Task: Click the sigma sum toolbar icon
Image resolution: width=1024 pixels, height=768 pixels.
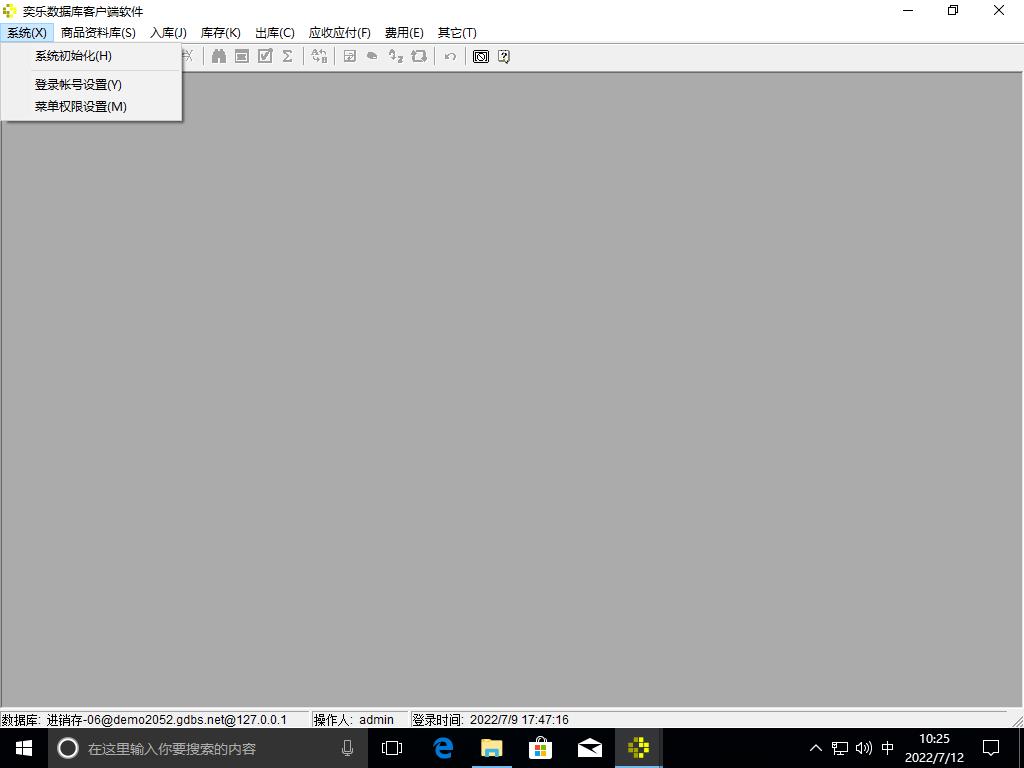Action: (x=287, y=57)
